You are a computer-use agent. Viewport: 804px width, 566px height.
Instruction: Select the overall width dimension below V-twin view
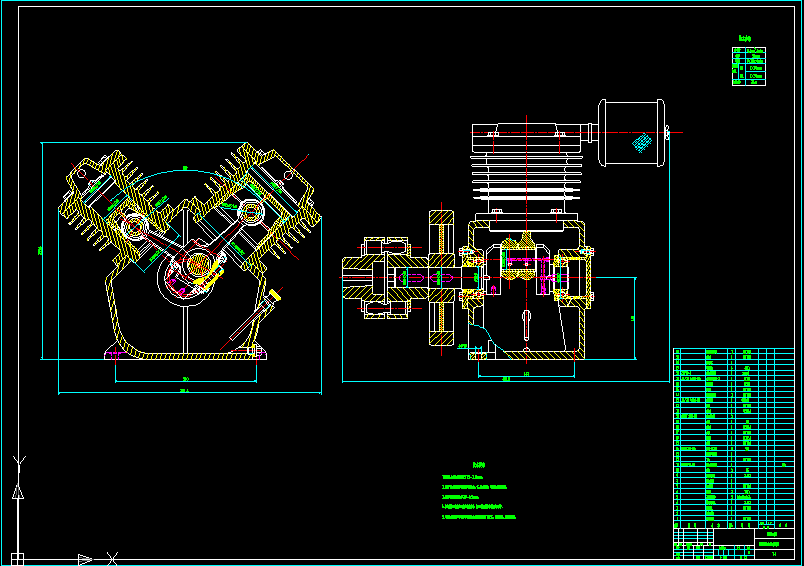190,392
